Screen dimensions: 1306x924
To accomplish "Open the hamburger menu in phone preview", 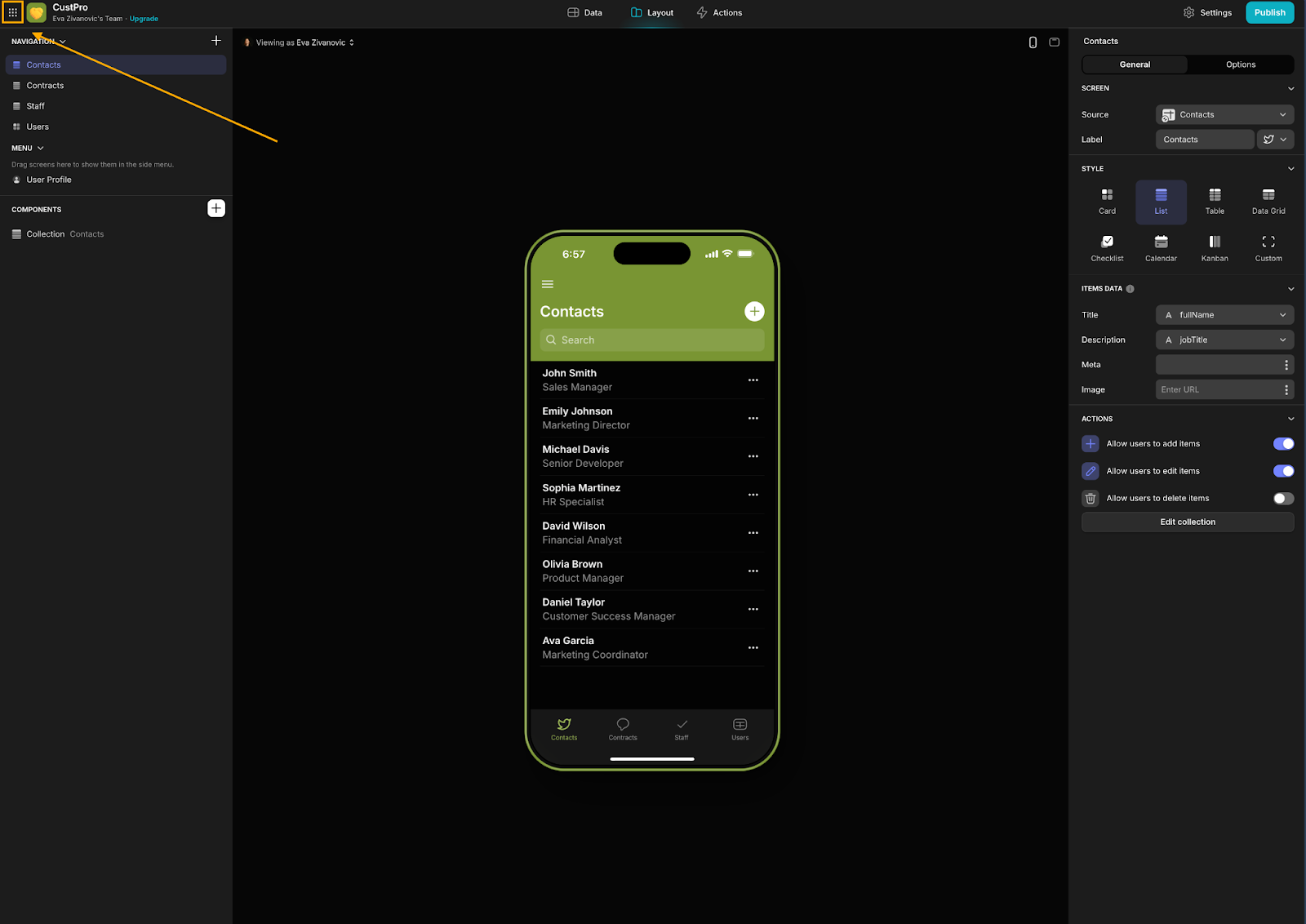I will pos(548,284).
